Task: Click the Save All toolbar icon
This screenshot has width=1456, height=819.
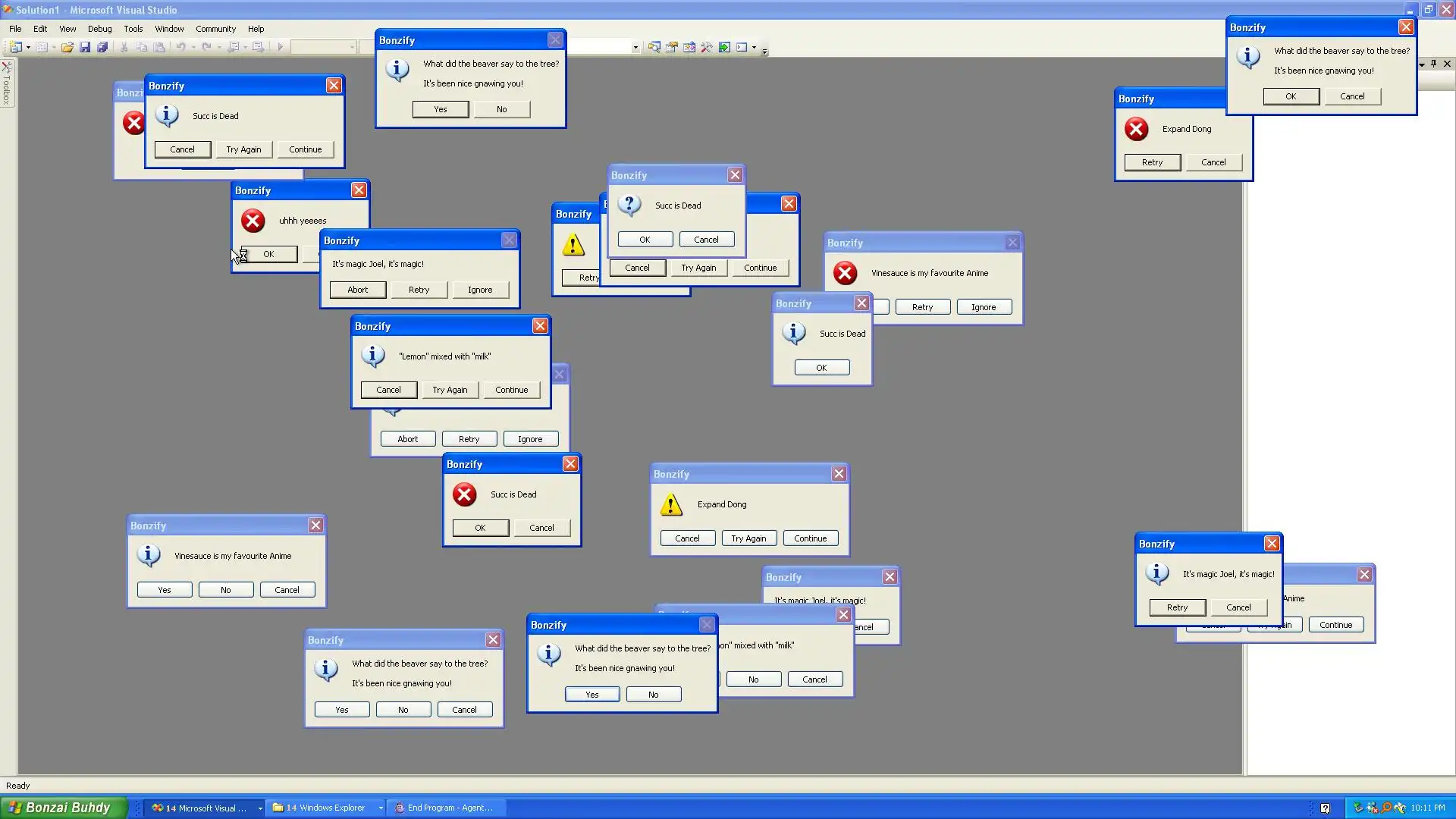Action: click(102, 47)
